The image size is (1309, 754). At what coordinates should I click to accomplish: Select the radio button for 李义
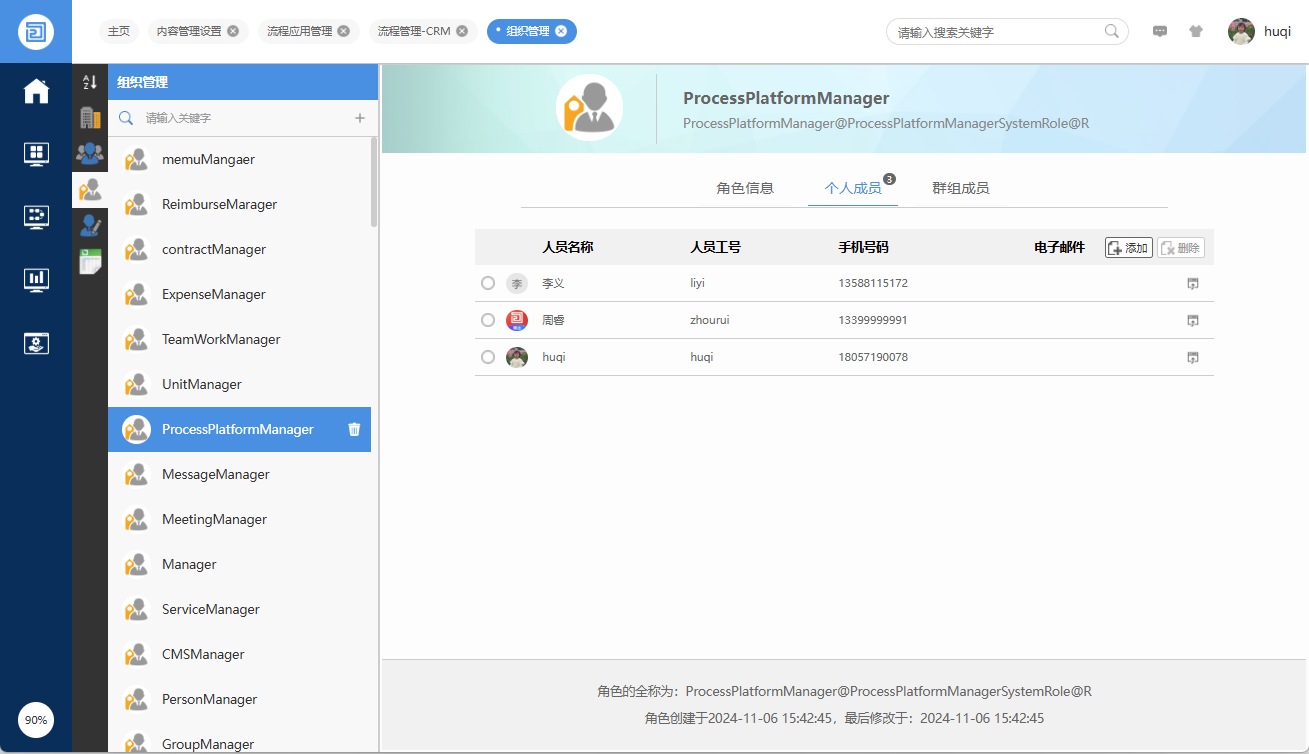click(x=488, y=284)
